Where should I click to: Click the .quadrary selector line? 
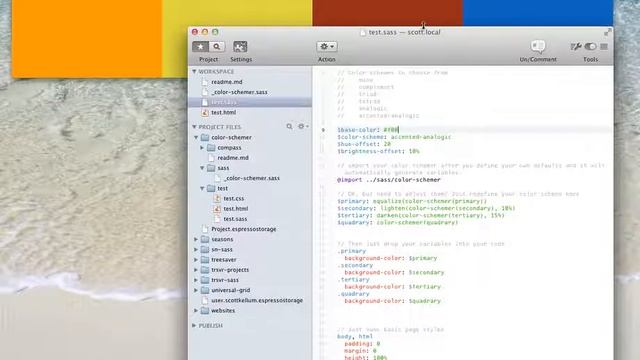click(353, 294)
